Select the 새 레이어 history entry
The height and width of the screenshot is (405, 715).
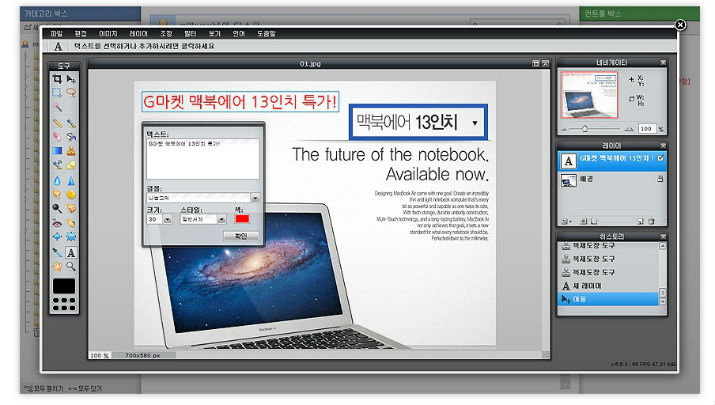(x=608, y=286)
